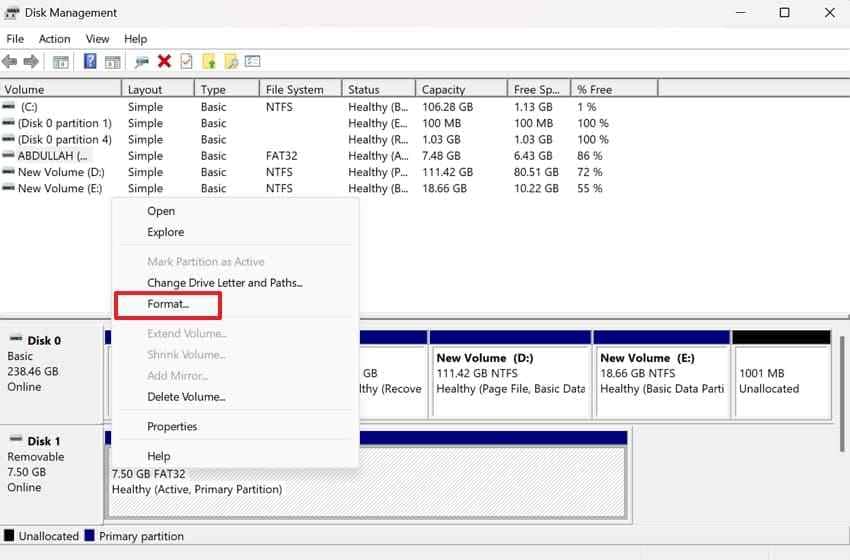The image size is (850, 560).
Task: Click the disk icon next to Disk 1
Action: click(16, 440)
